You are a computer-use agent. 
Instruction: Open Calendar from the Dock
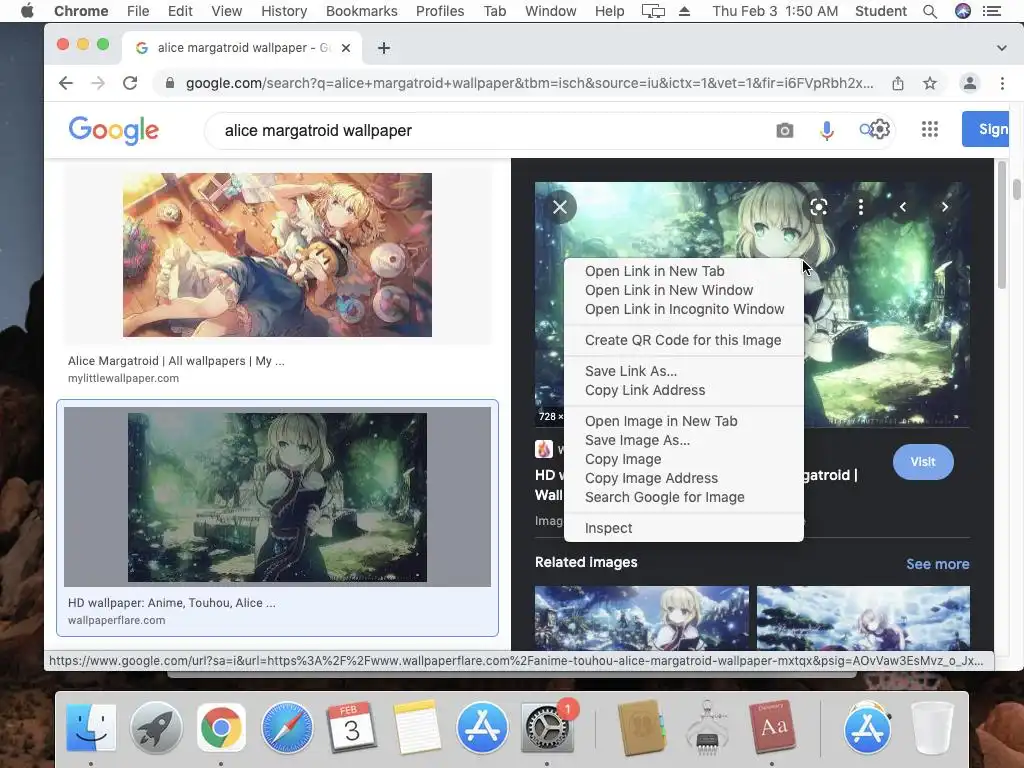[351, 727]
